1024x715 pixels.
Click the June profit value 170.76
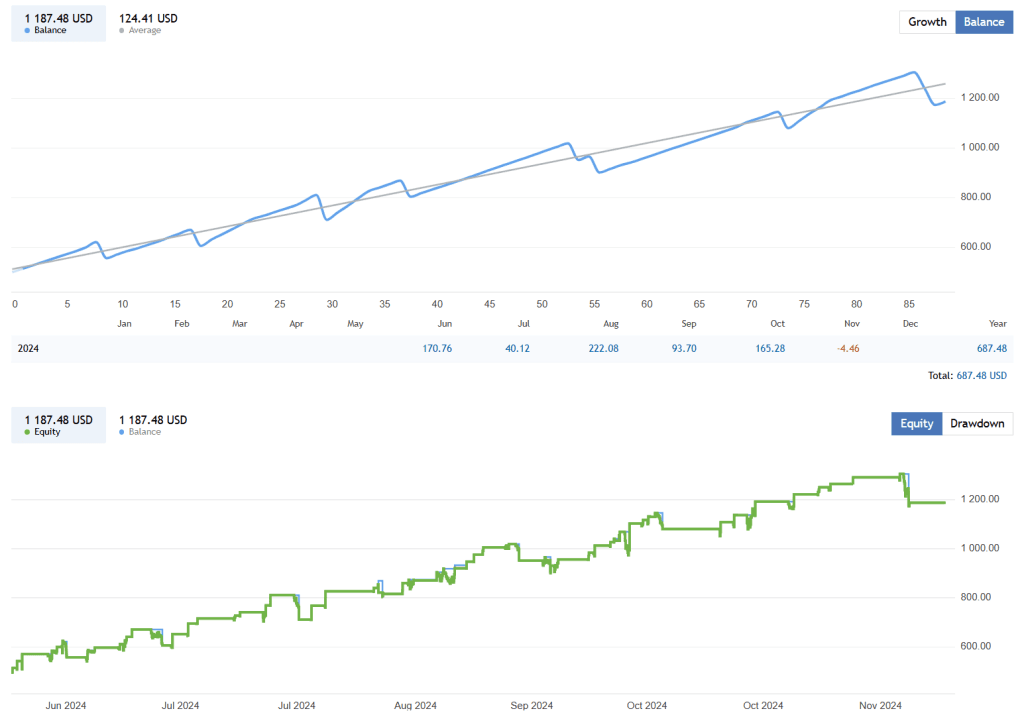coord(437,348)
